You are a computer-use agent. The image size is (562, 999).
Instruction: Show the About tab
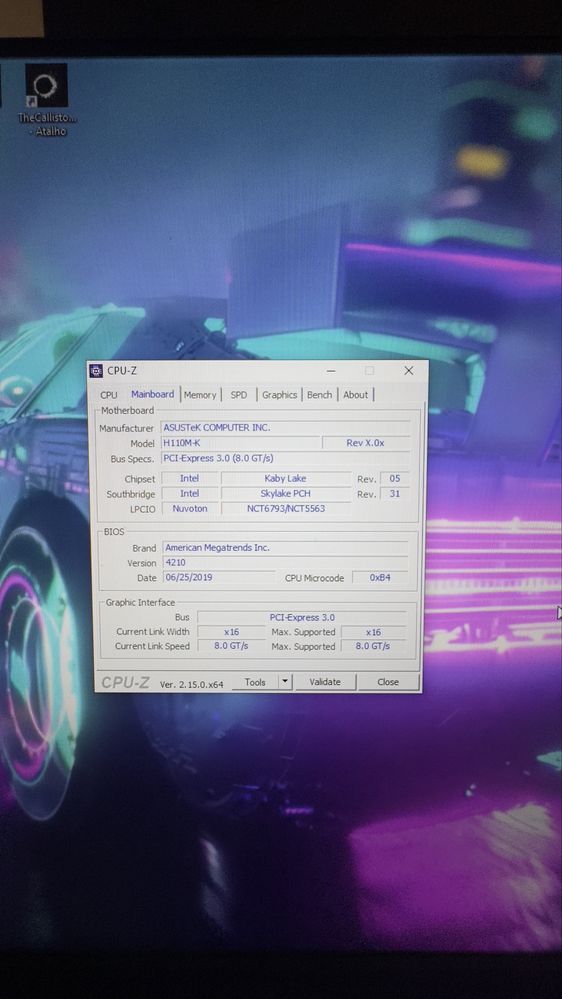356,395
